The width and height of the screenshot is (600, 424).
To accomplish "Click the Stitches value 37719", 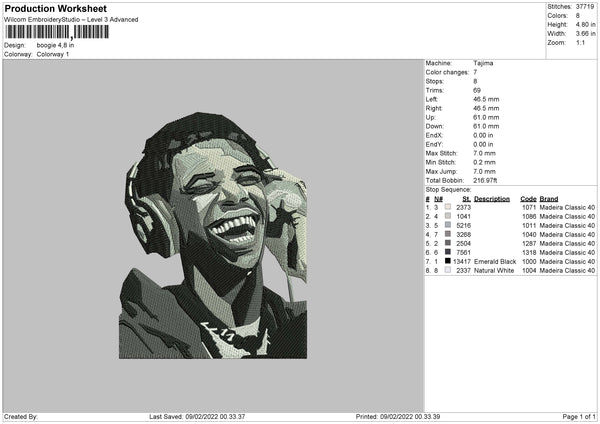I will click(x=585, y=7).
